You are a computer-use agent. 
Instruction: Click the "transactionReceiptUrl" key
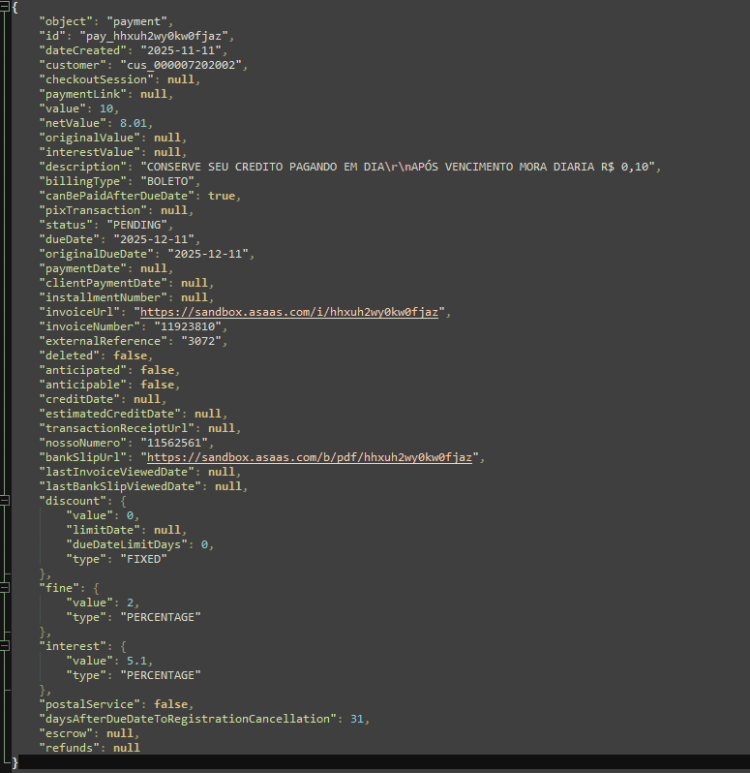(116, 428)
